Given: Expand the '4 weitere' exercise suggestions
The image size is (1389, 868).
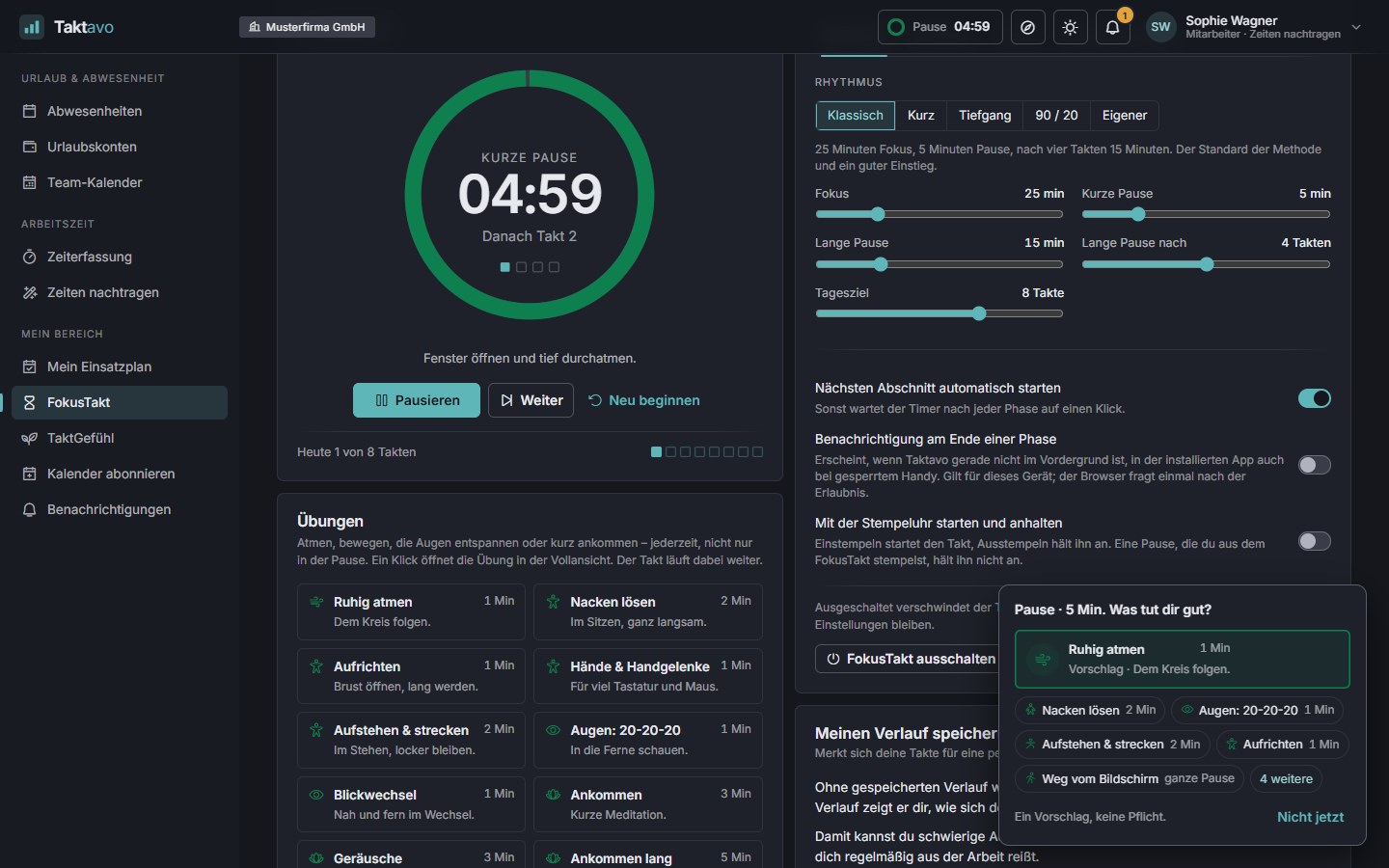Looking at the screenshot, I should pyautogui.click(x=1286, y=778).
